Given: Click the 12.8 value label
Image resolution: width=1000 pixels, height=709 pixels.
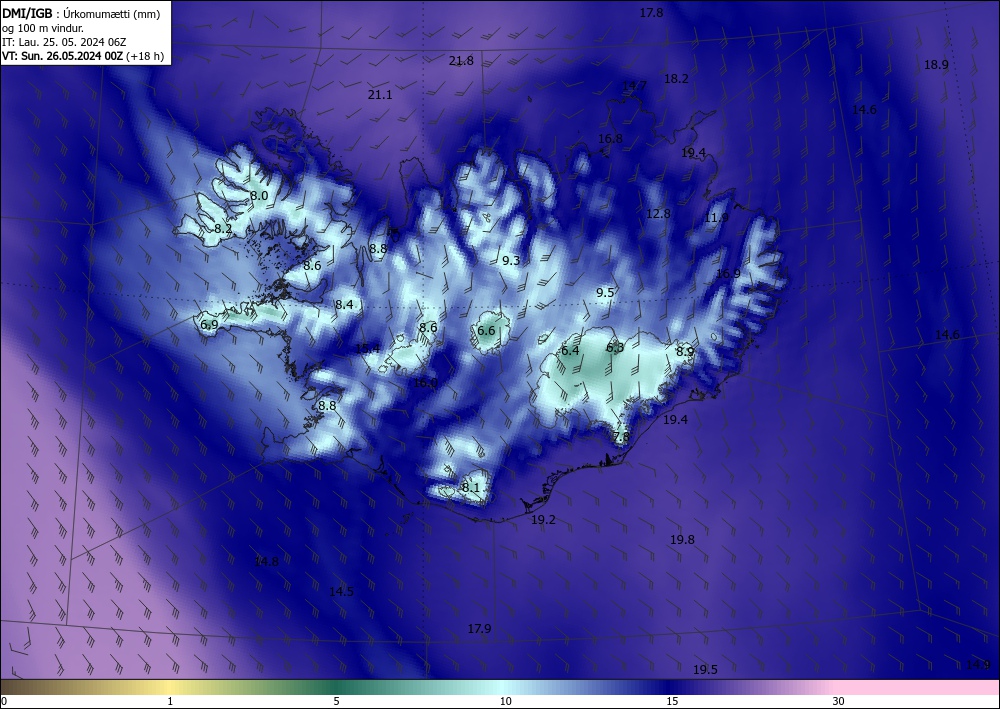Looking at the screenshot, I should pyautogui.click(x=658, y=214).
